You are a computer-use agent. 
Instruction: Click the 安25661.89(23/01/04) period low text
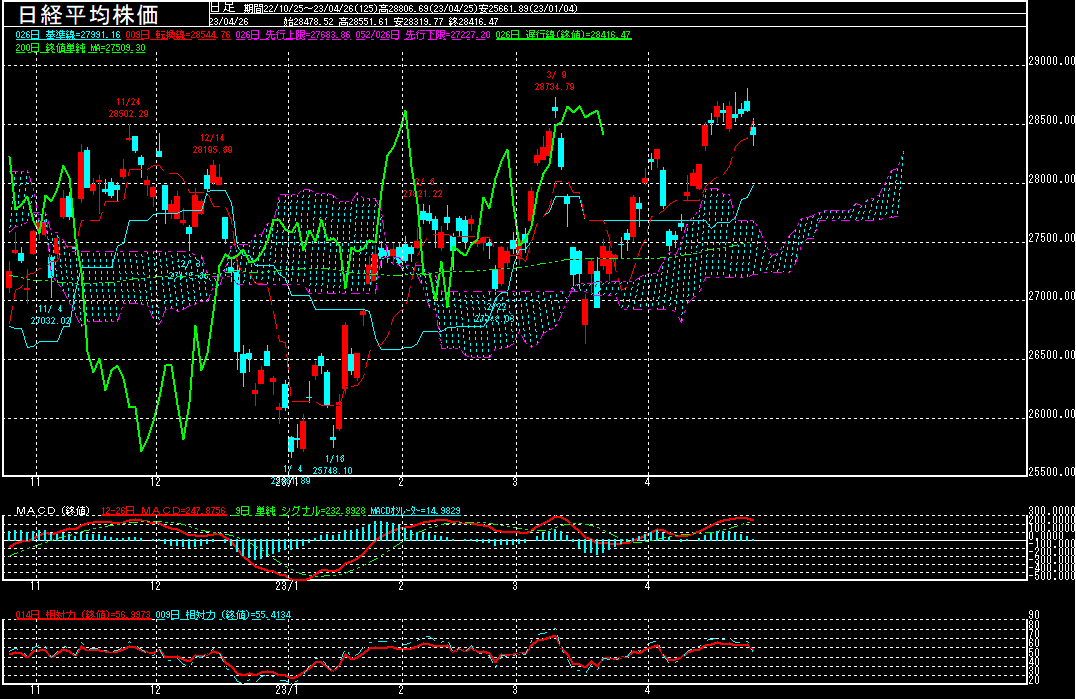click(x=528, y=8)
